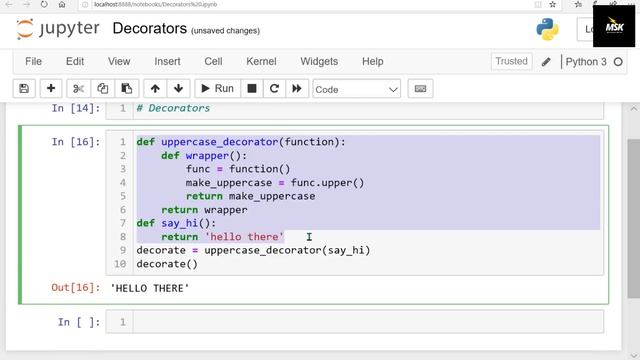
Task: Click the 'func = function()' code line
Action: pyautogui.click(x=238, y=169)
